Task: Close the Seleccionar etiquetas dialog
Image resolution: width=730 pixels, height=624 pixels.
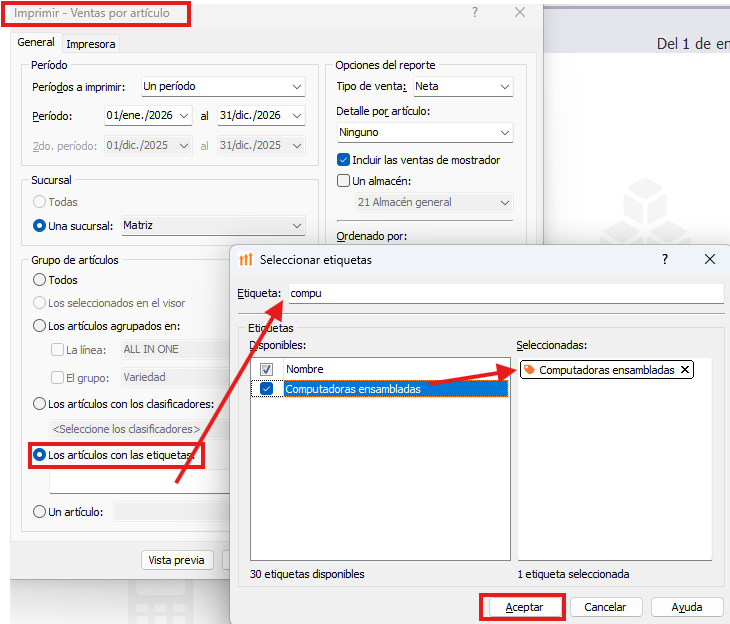Action: click(x=710, y=259)
